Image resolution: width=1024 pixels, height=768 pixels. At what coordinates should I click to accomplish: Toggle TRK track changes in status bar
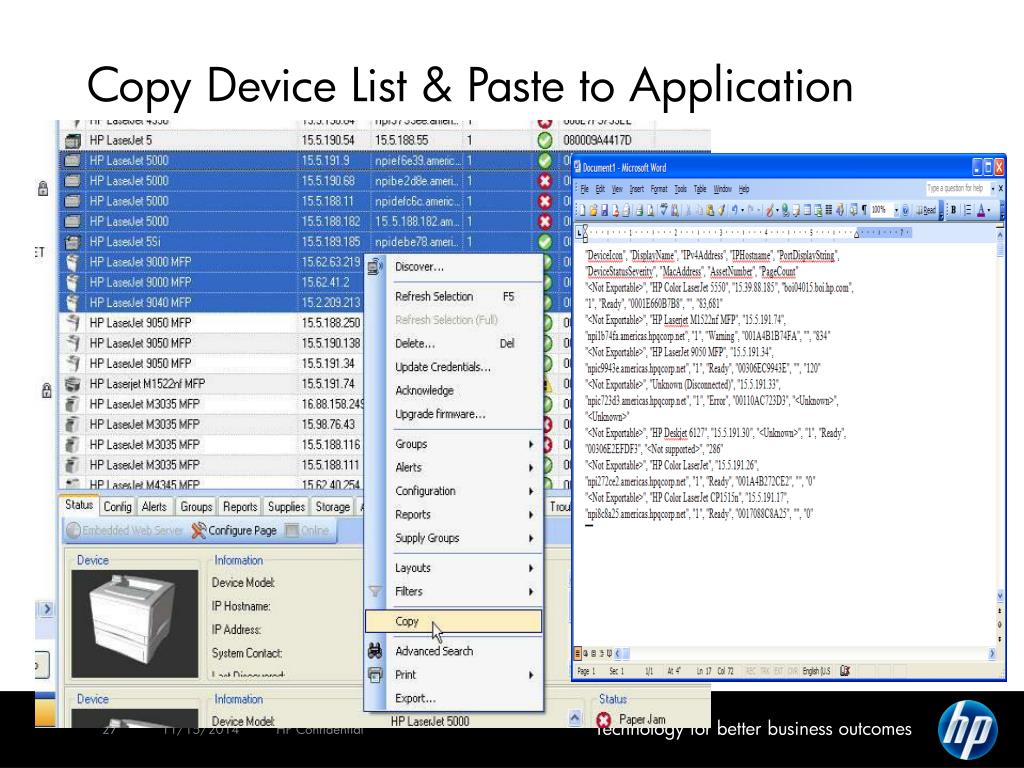tap(765, 671)
